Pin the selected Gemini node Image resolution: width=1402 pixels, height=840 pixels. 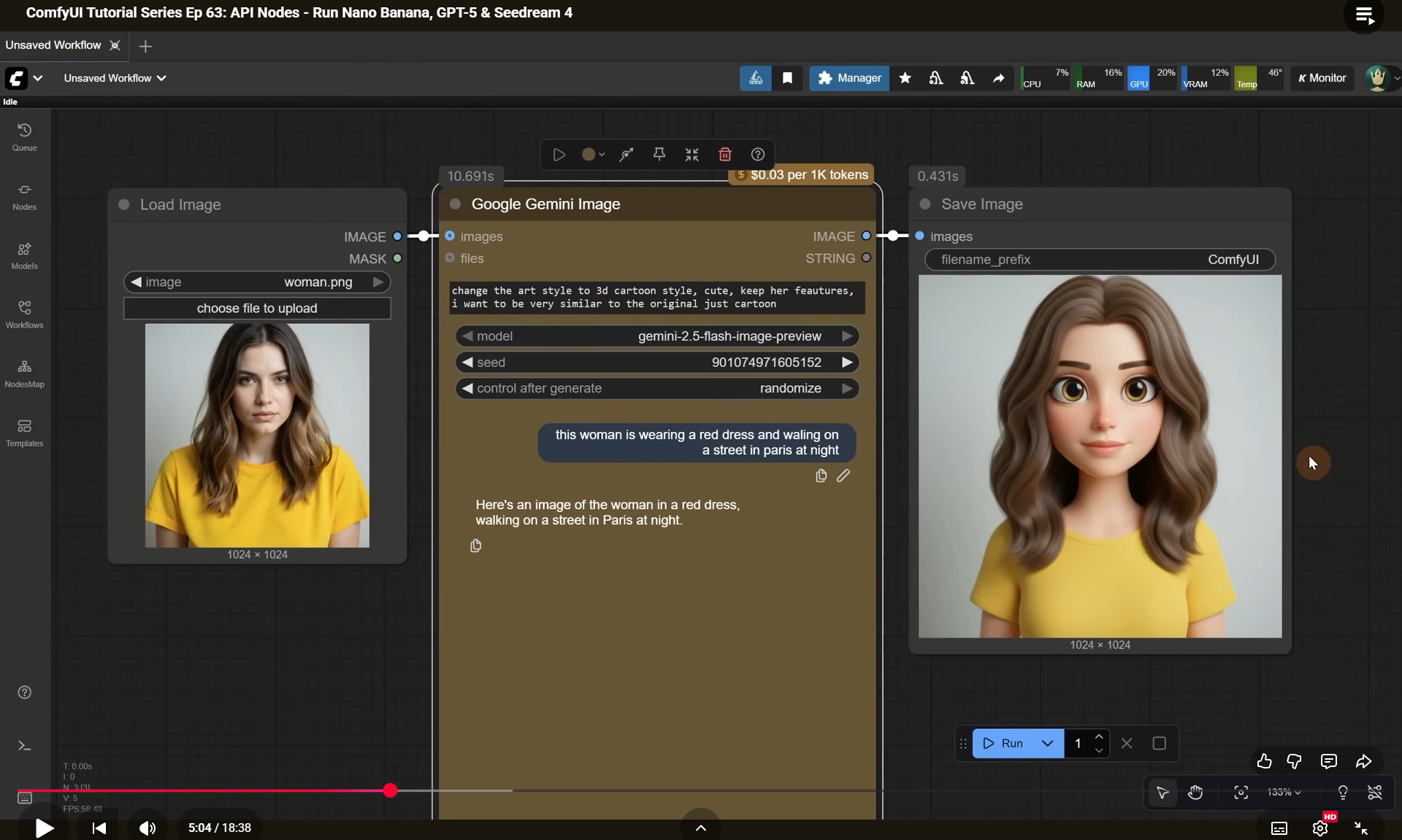659,154
